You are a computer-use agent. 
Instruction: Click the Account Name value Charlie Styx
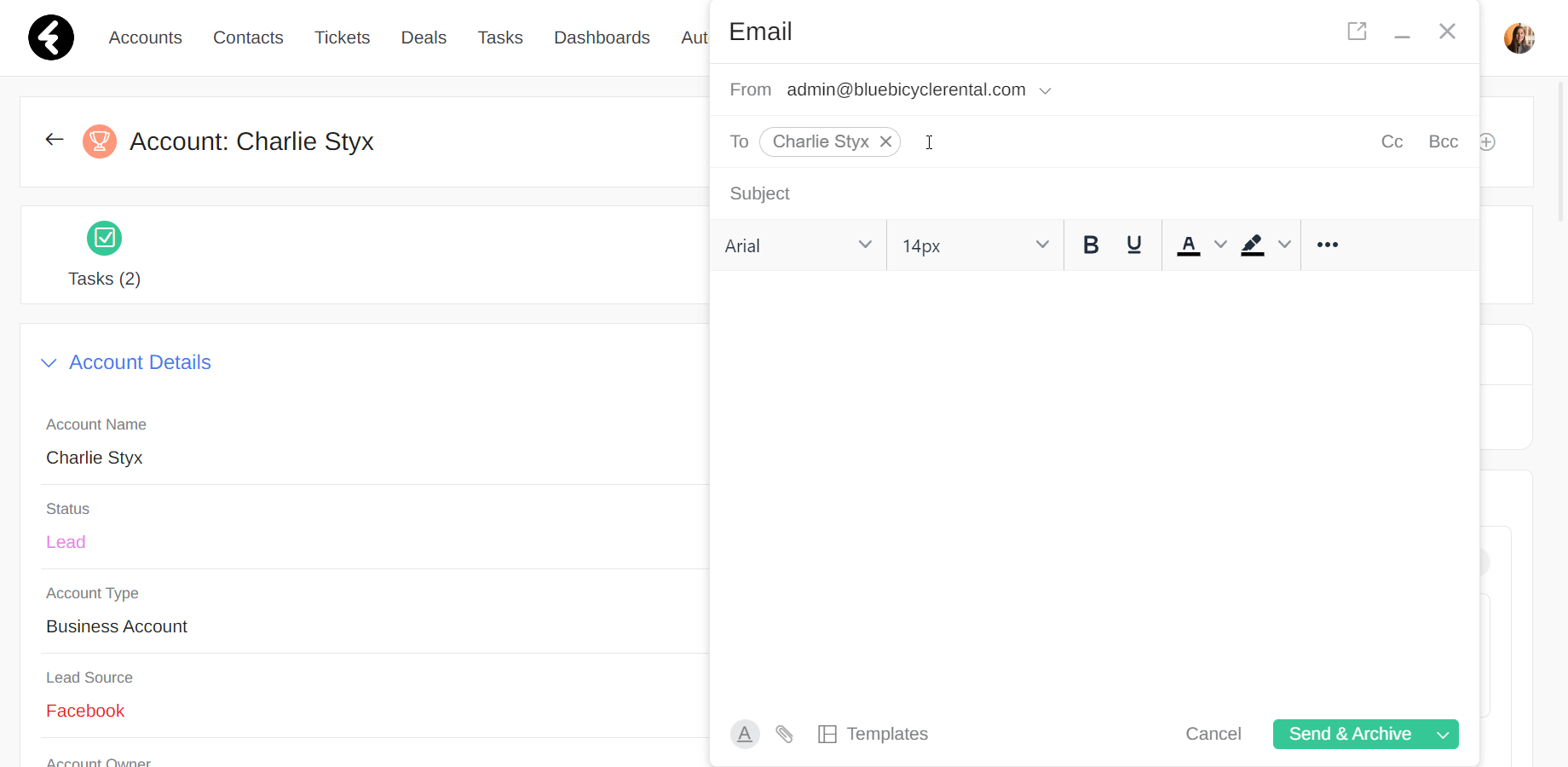coord(95,458)
